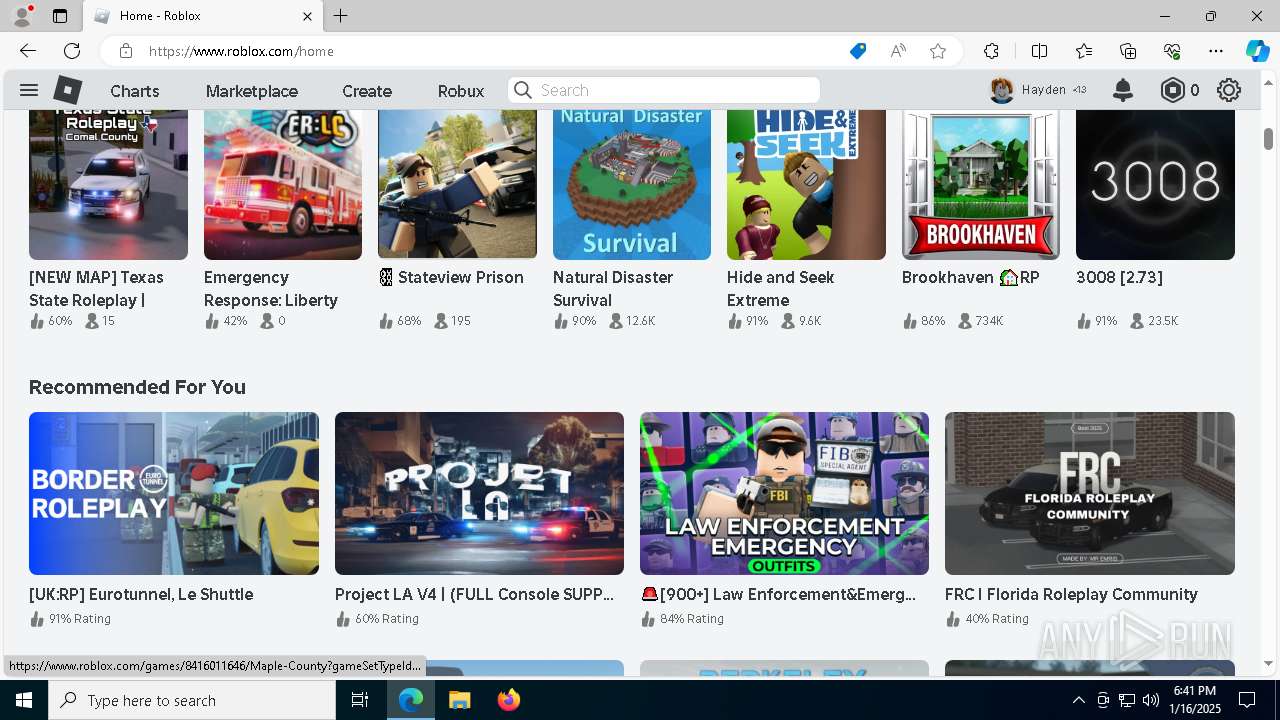Viewport: 1280px width, 720px height.
Task: Click 'Natural Disaster Survival' title link
Action: tap(613, 288)
